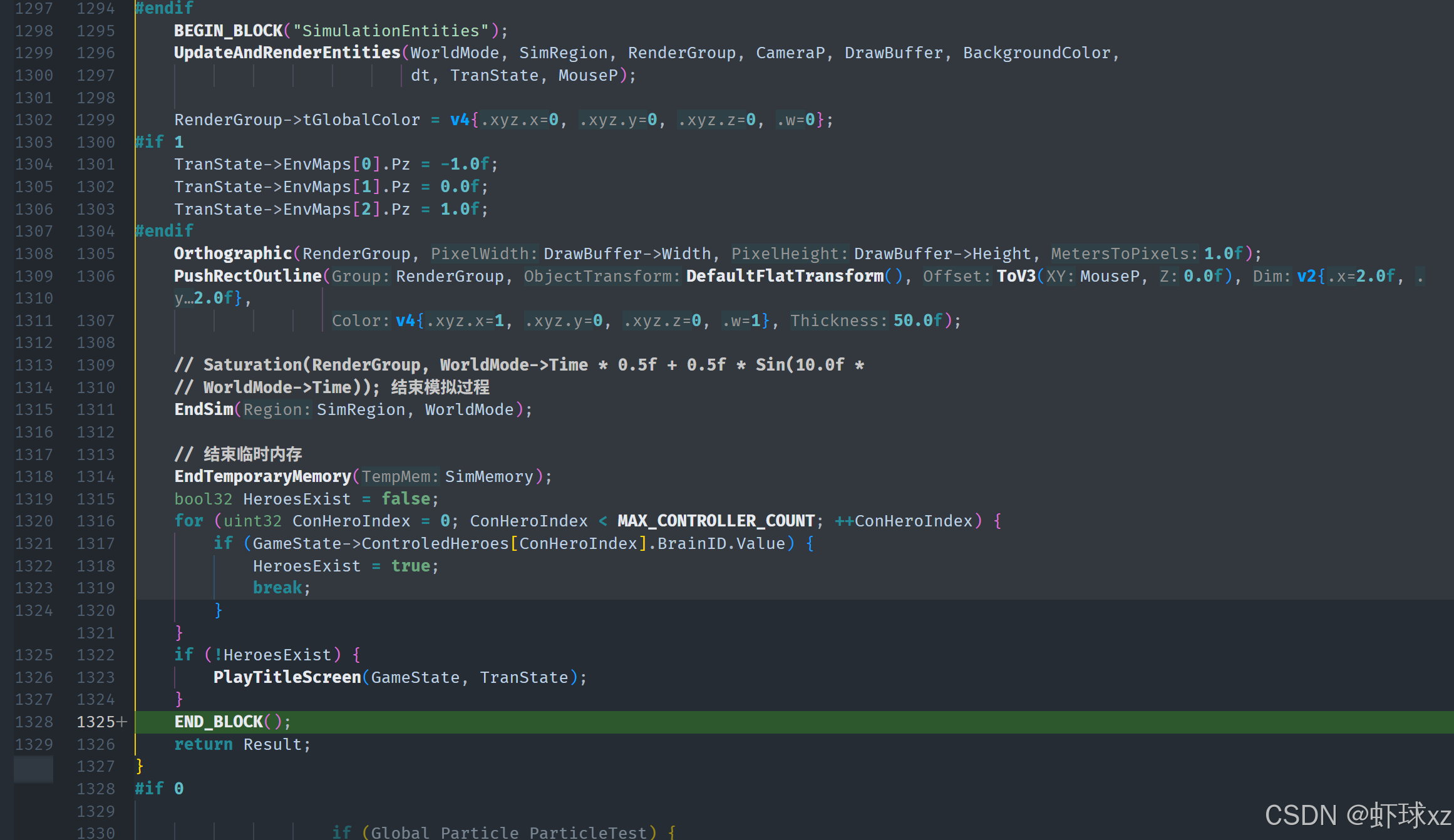Click the UpdateAndRenderEntities function name
The image size is (1454, 840).
coord(287,53)
